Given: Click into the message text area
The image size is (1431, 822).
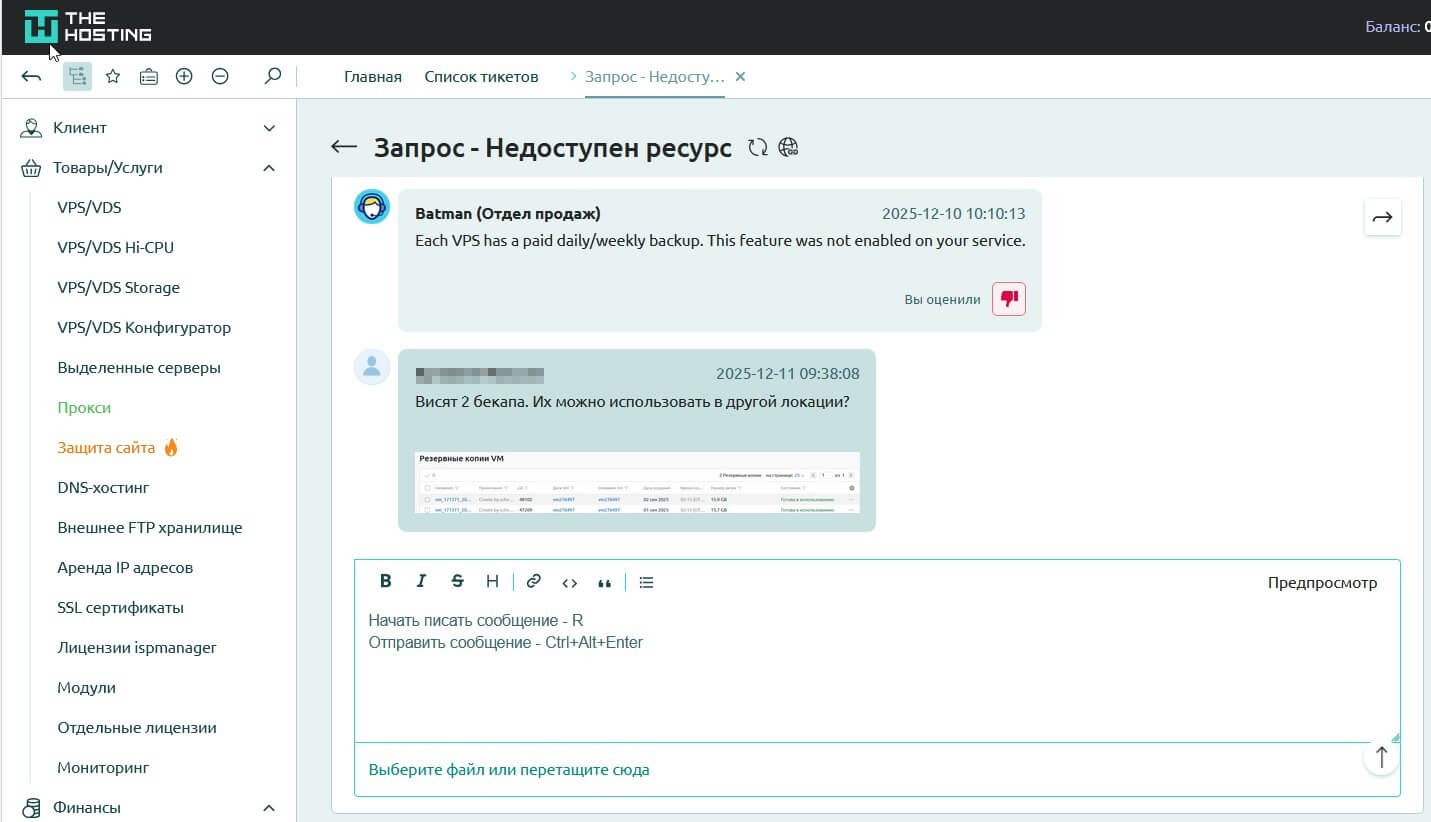Looking at the screenshot, I should [876, 670].
